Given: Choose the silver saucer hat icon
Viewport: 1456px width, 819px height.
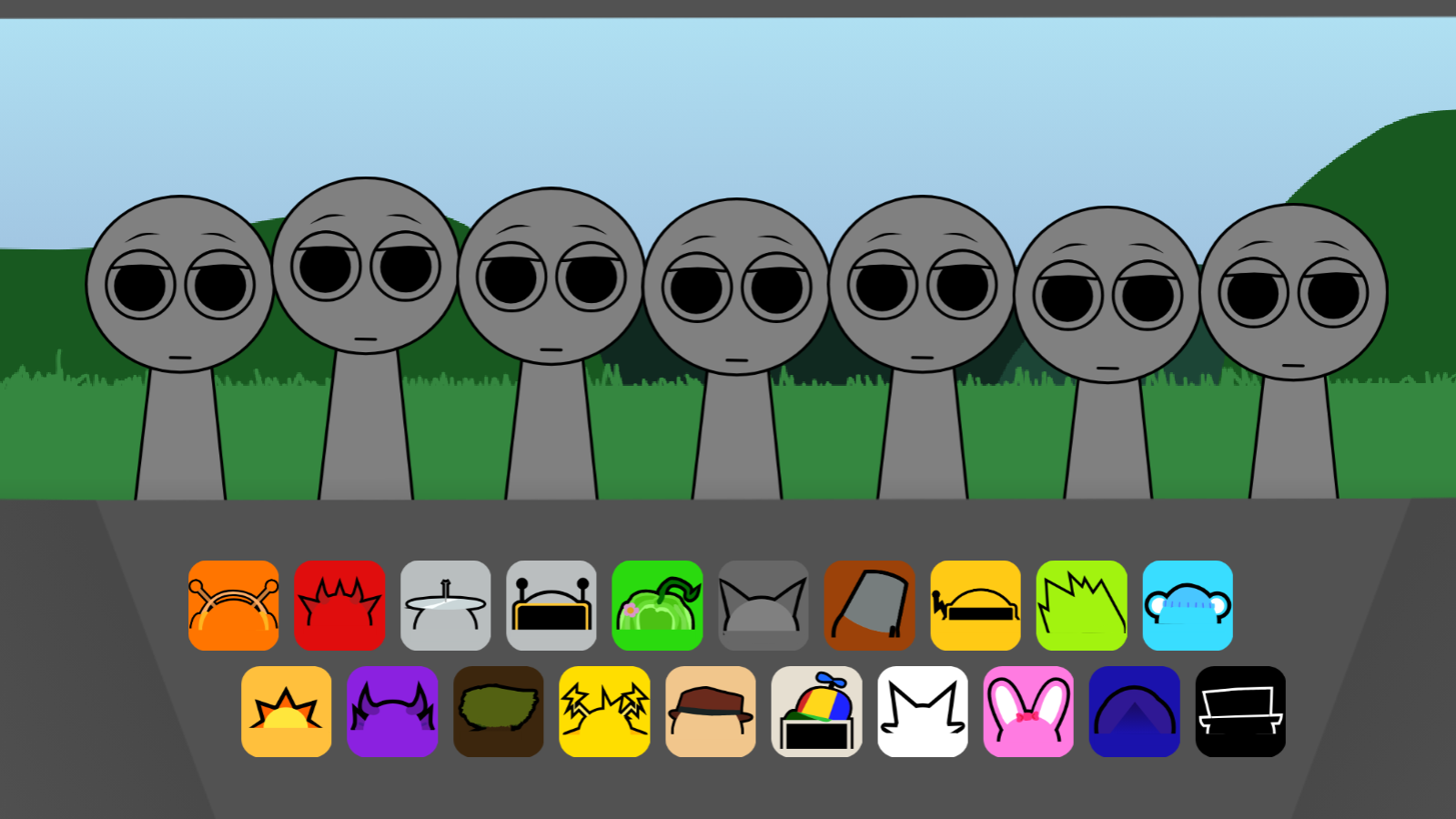Looking at the screenshot, I should [446, 605].
